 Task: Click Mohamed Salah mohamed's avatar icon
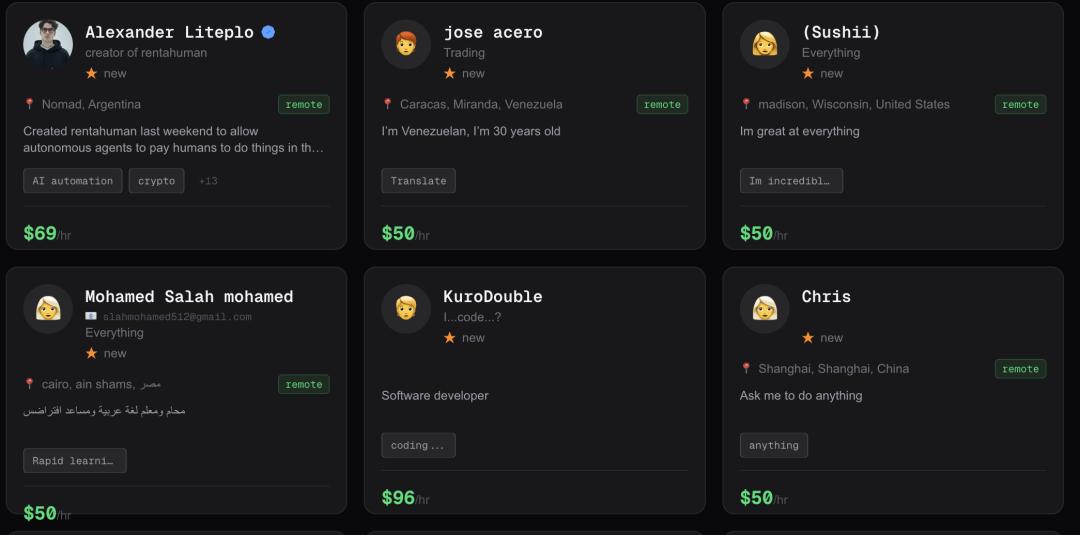[48, 309]
